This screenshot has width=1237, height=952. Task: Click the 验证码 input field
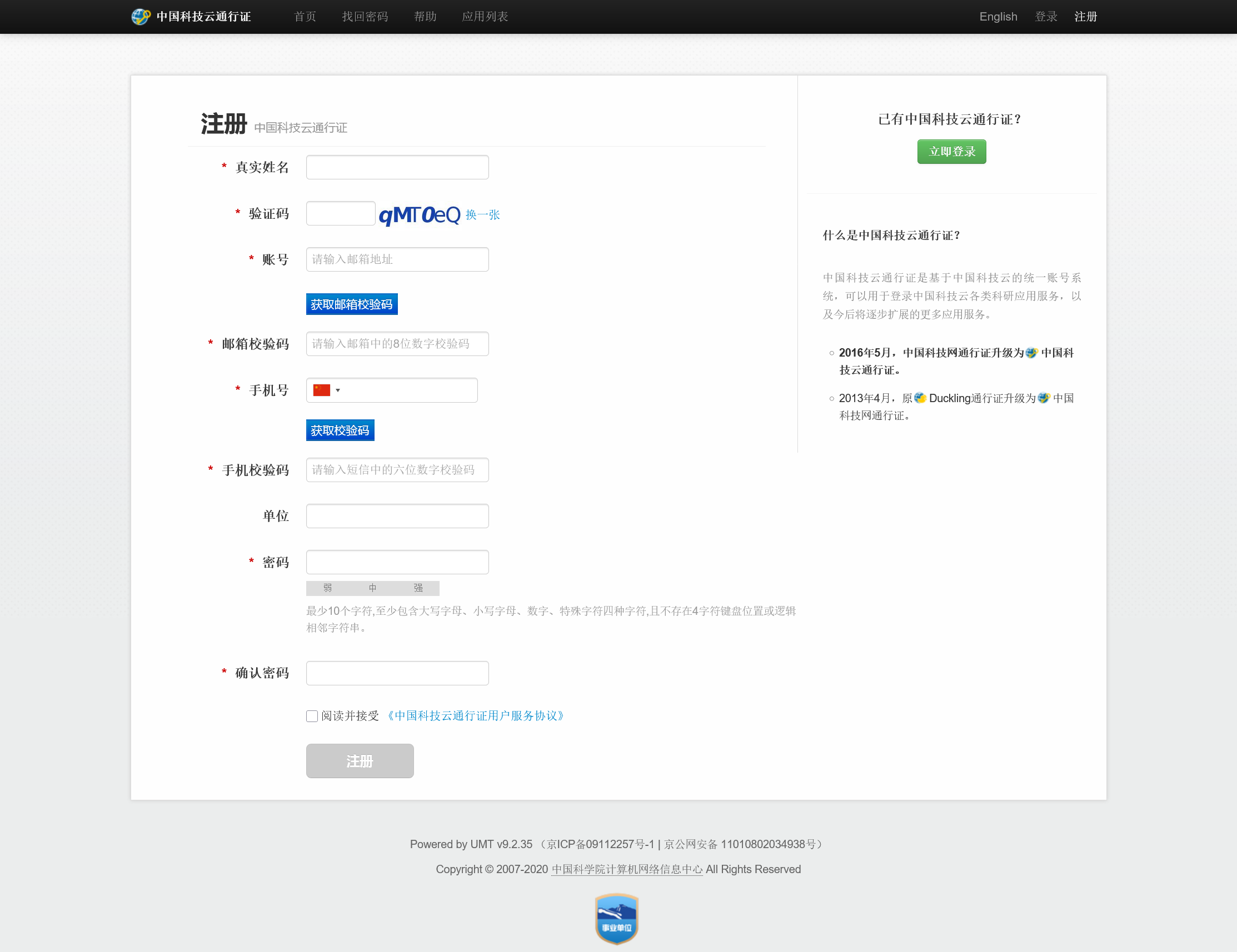pyautogui.click(x=341, y=213)
